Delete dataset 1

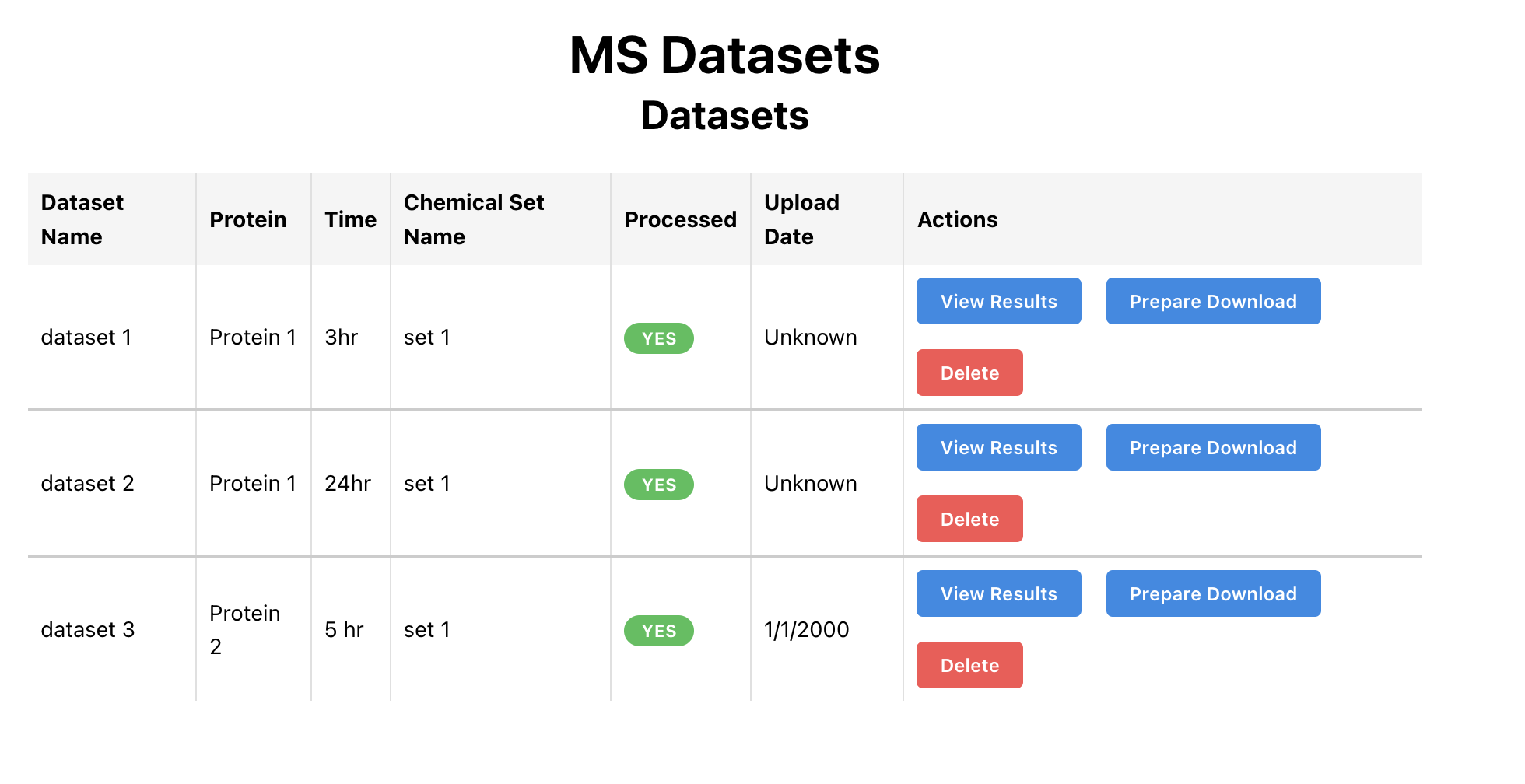coord(969,373)
